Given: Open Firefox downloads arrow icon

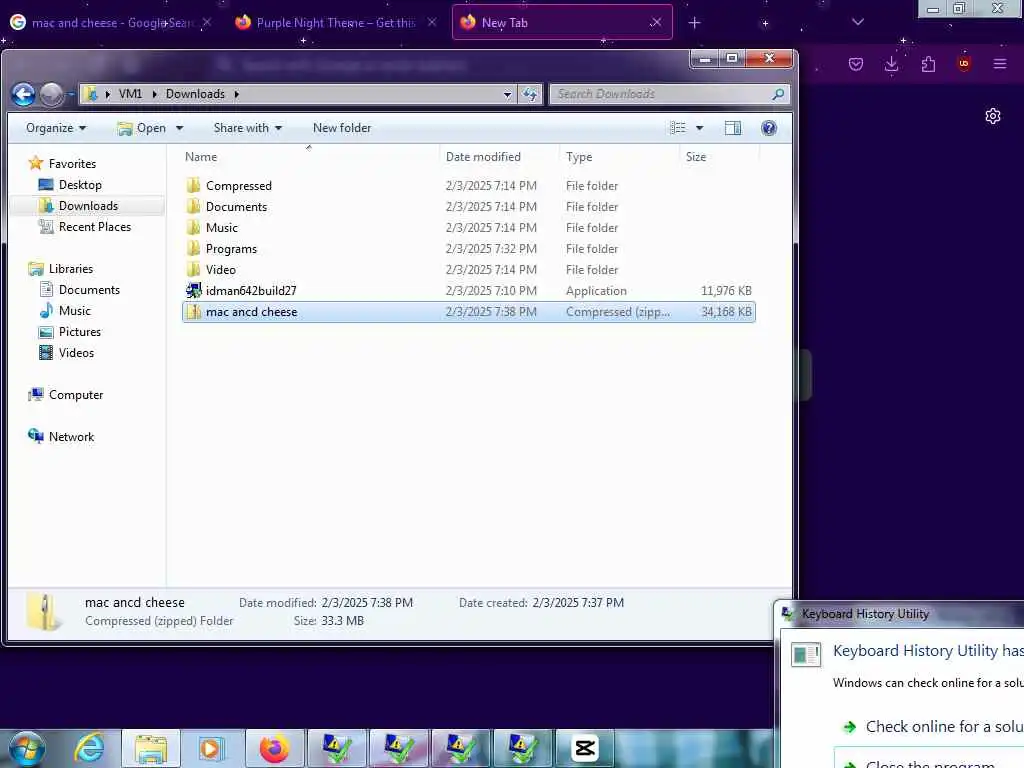Looking at the screenshot, I should coord(891,64).
